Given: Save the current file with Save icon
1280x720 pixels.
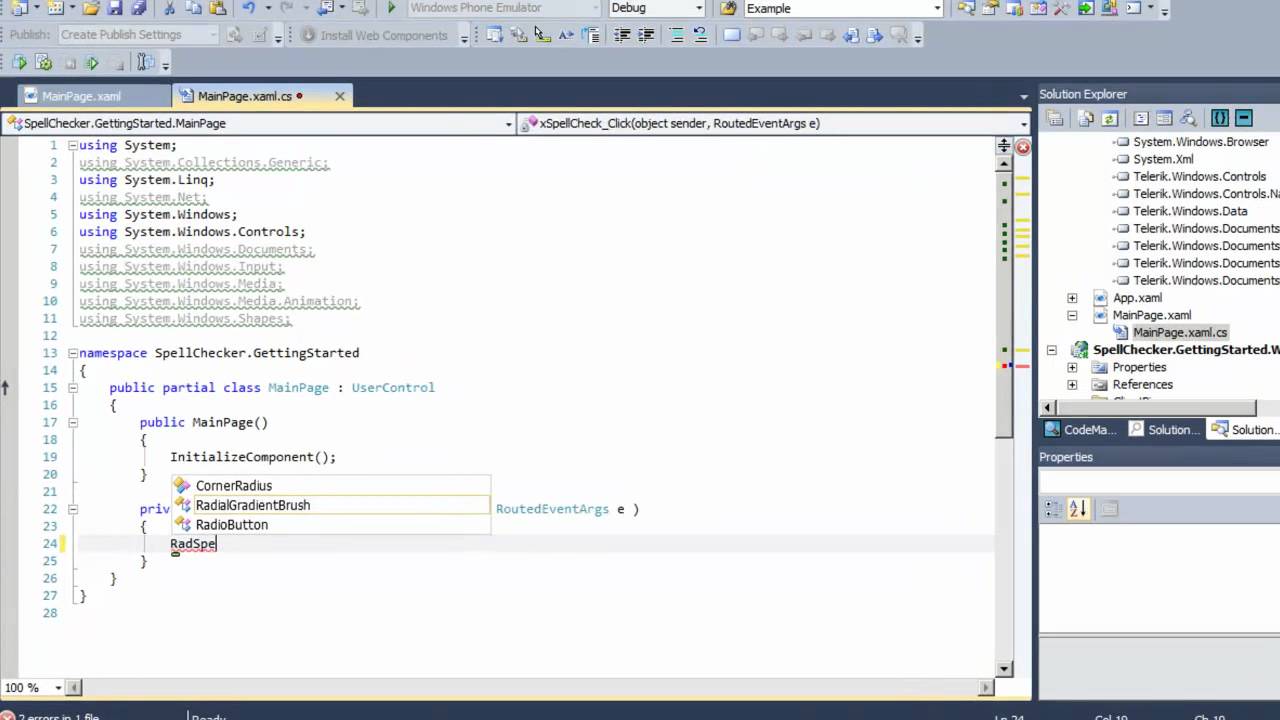Looking at the screenshot, I should (x=115, y=8).
